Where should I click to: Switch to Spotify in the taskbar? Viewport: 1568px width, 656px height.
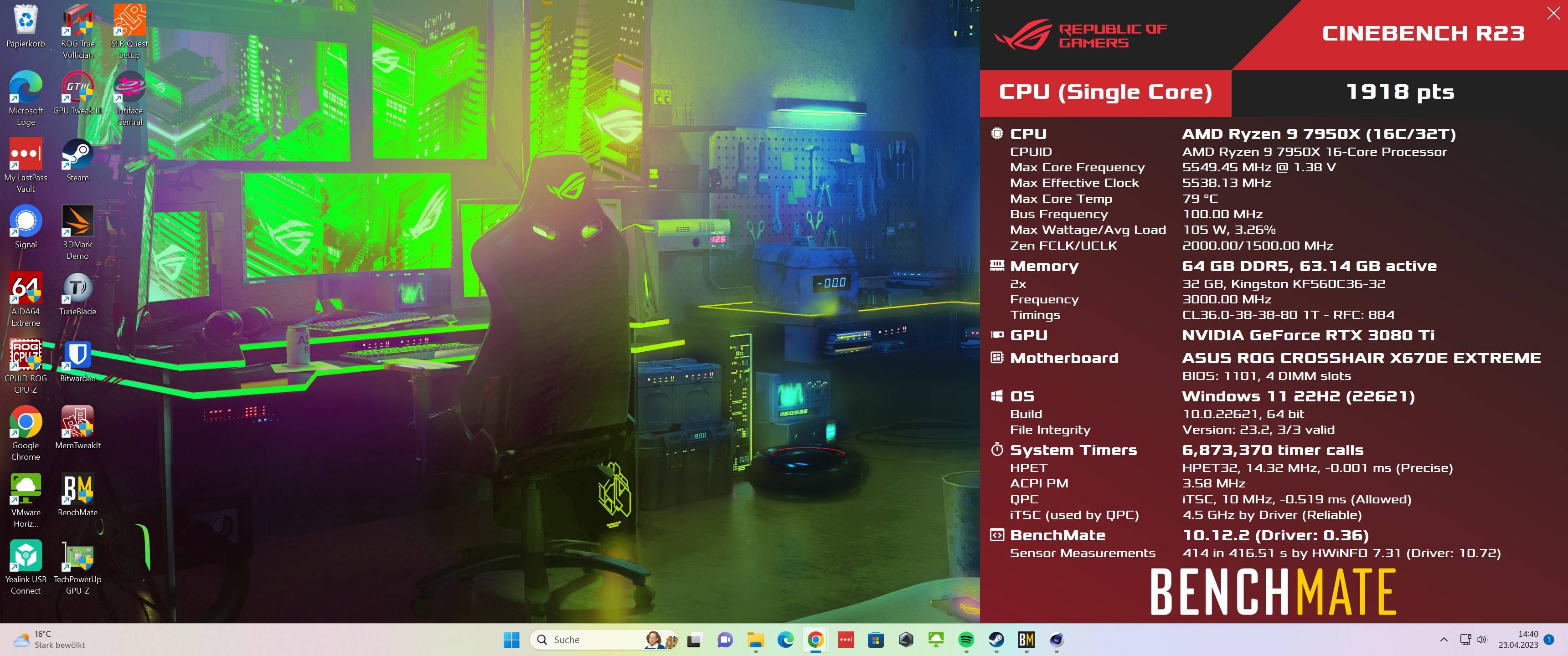tap(966, 640)
